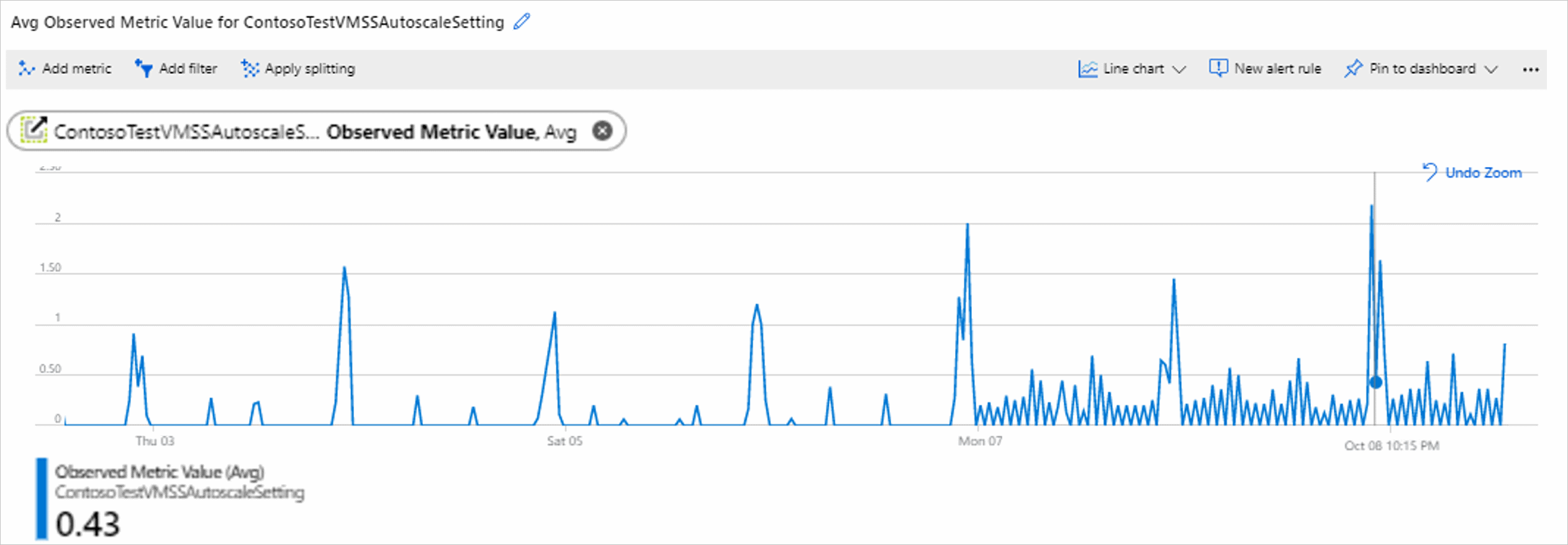
Task: Click the Pin to dashboard pin icon
Action: pyautogui.click(x=1353, y=68)
